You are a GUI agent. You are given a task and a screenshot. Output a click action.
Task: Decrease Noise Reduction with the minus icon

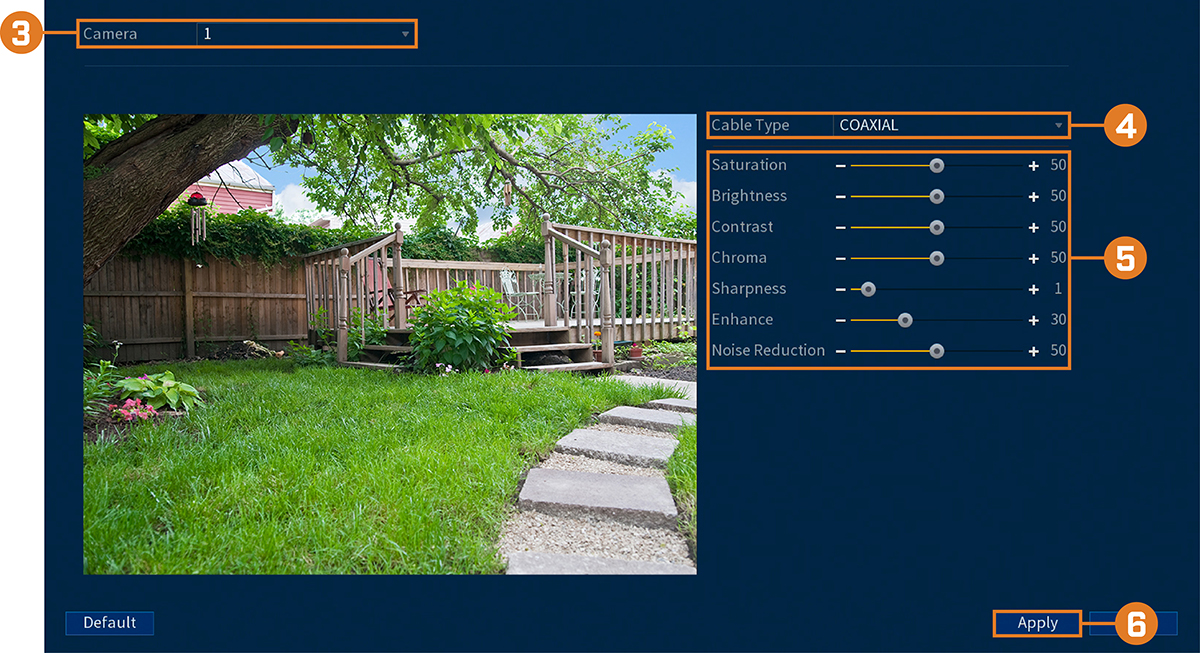coord(841,351)
